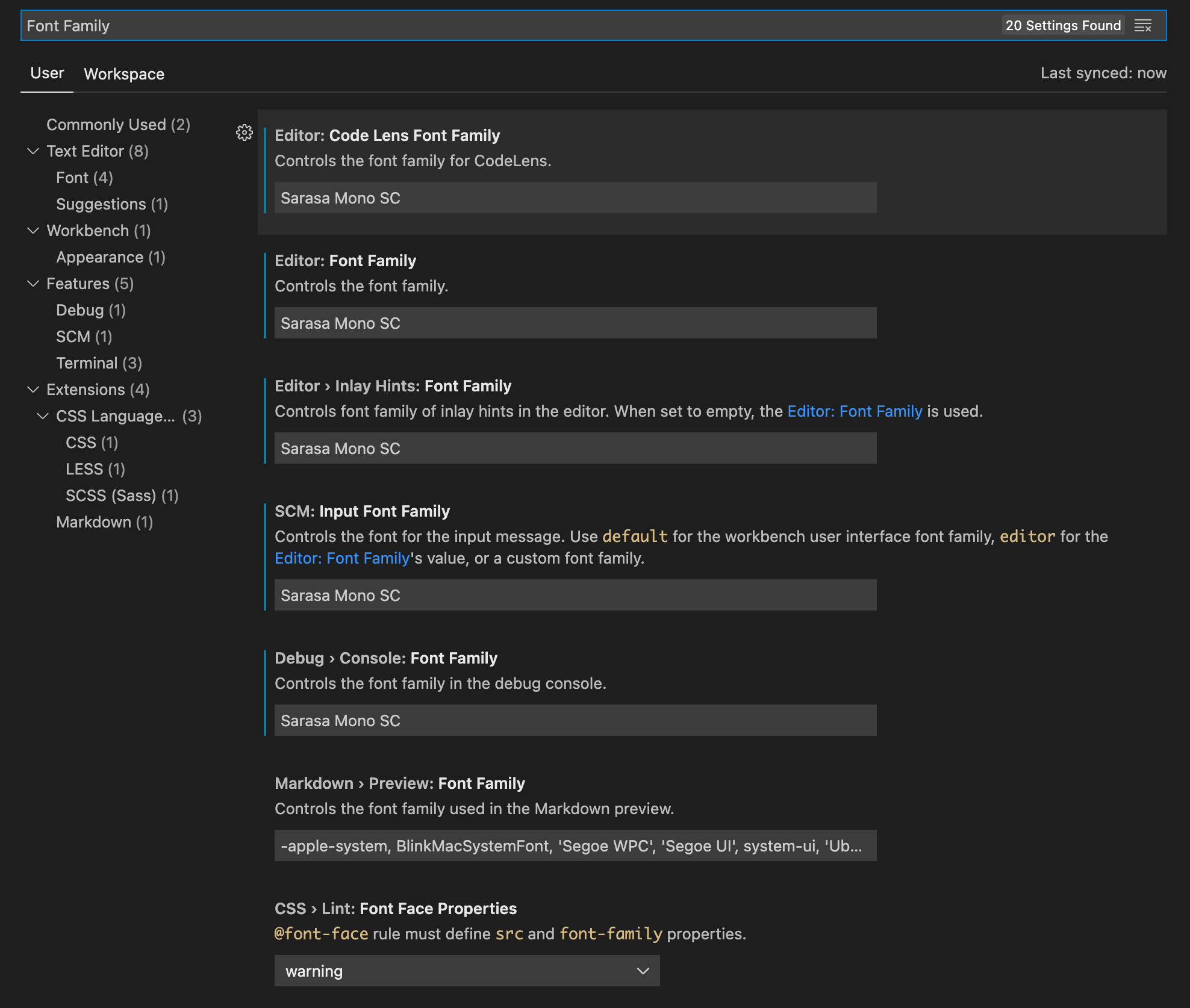
Task: Select Terminal (3) tree item
Action: coord(99,363)
